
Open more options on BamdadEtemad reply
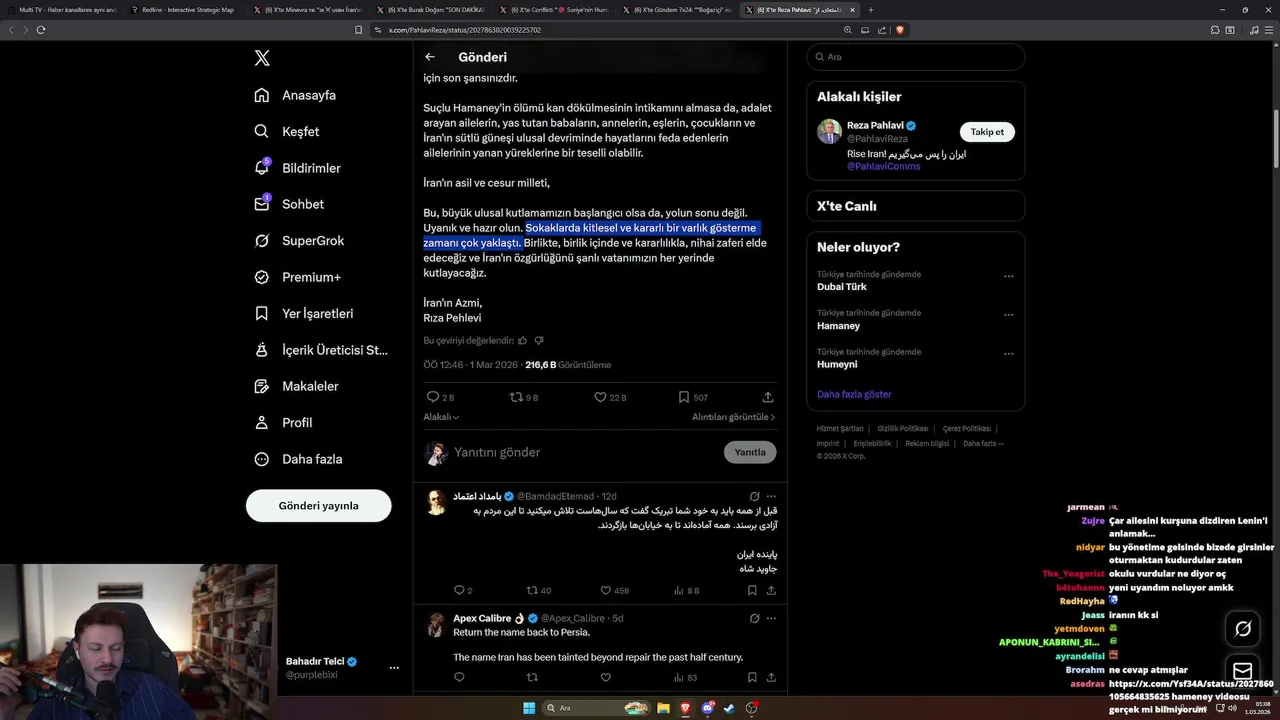(x=771, y=496)
